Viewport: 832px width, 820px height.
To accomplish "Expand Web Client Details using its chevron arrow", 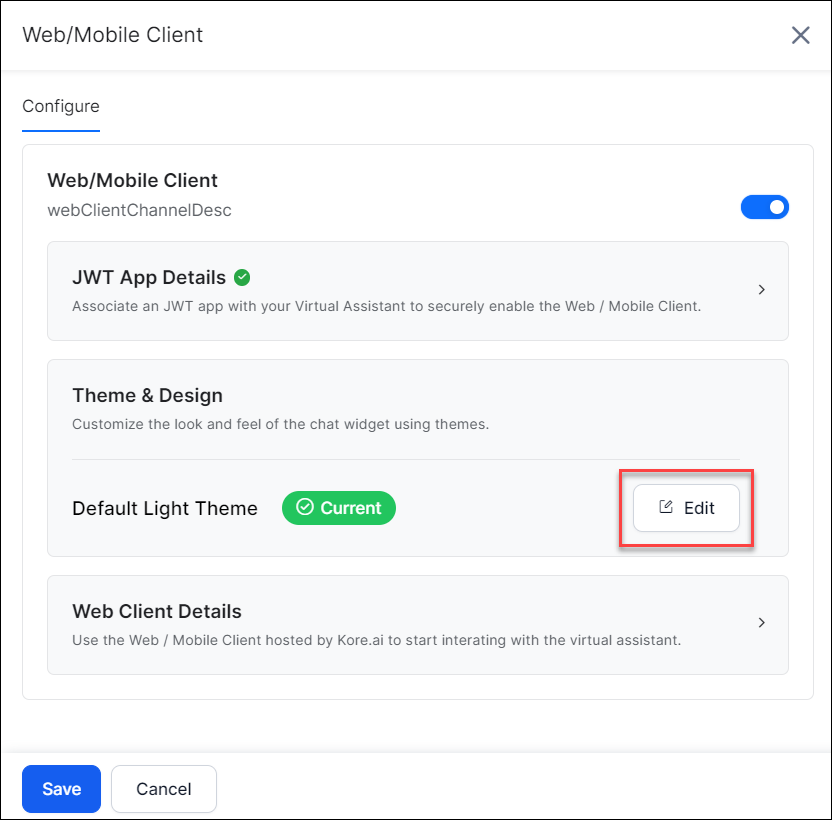I will 761,623.
